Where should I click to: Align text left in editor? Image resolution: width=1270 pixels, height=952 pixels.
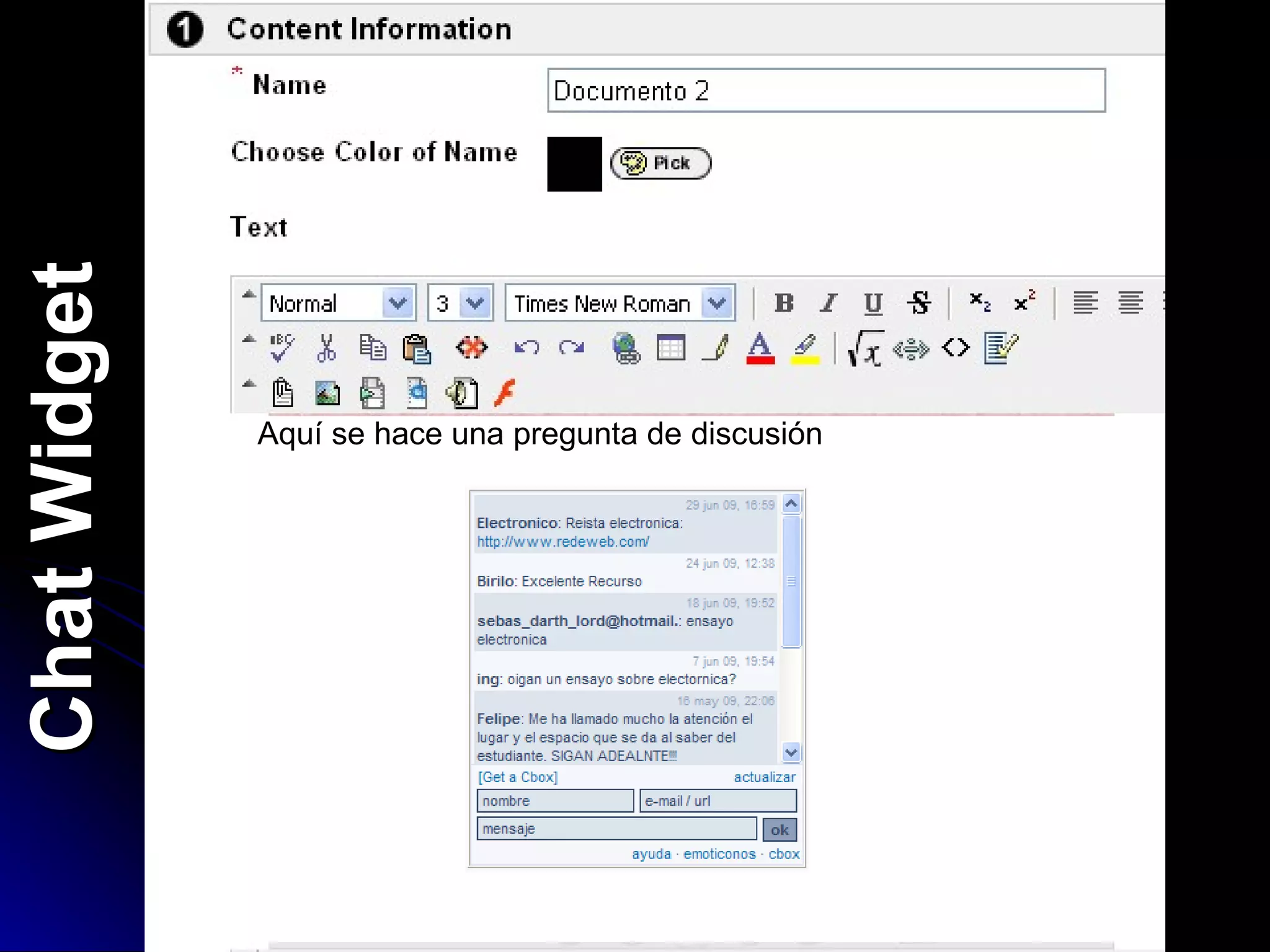click(x=1085, y=303)
